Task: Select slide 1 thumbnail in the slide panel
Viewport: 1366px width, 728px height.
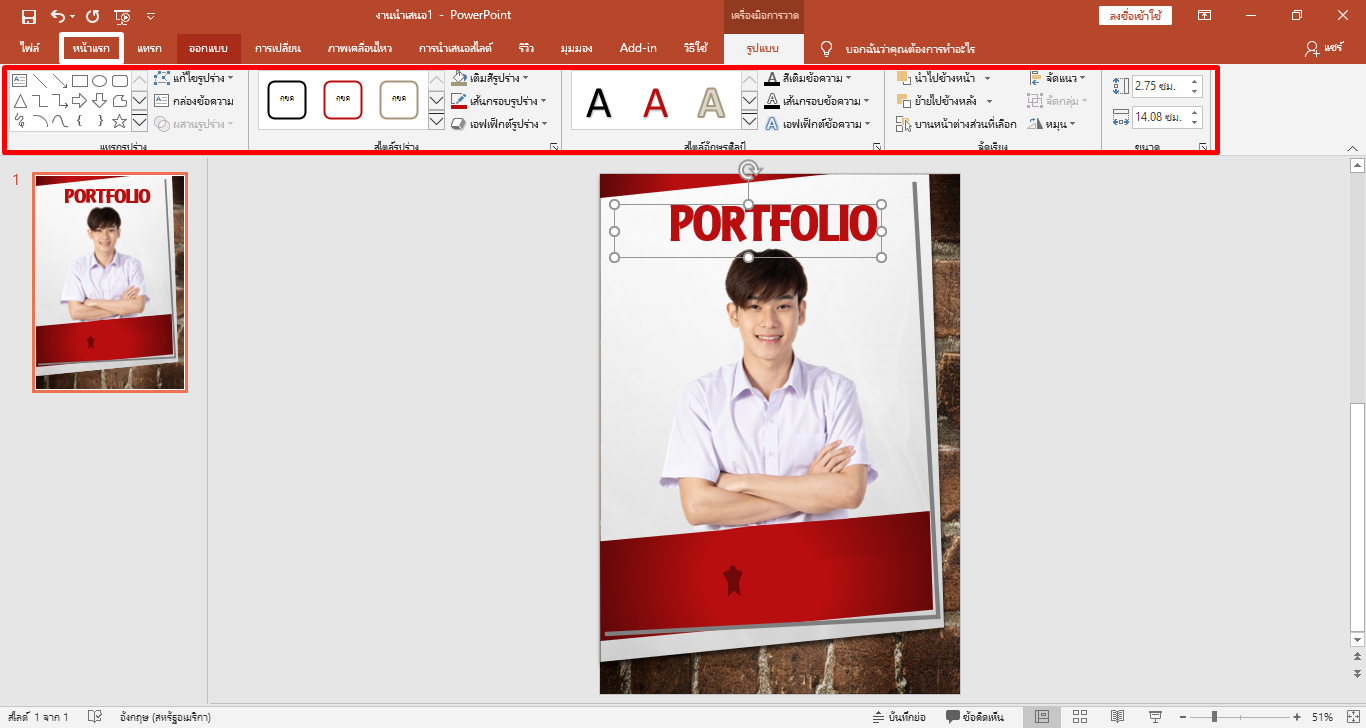Action: click(x=110, y=282)
